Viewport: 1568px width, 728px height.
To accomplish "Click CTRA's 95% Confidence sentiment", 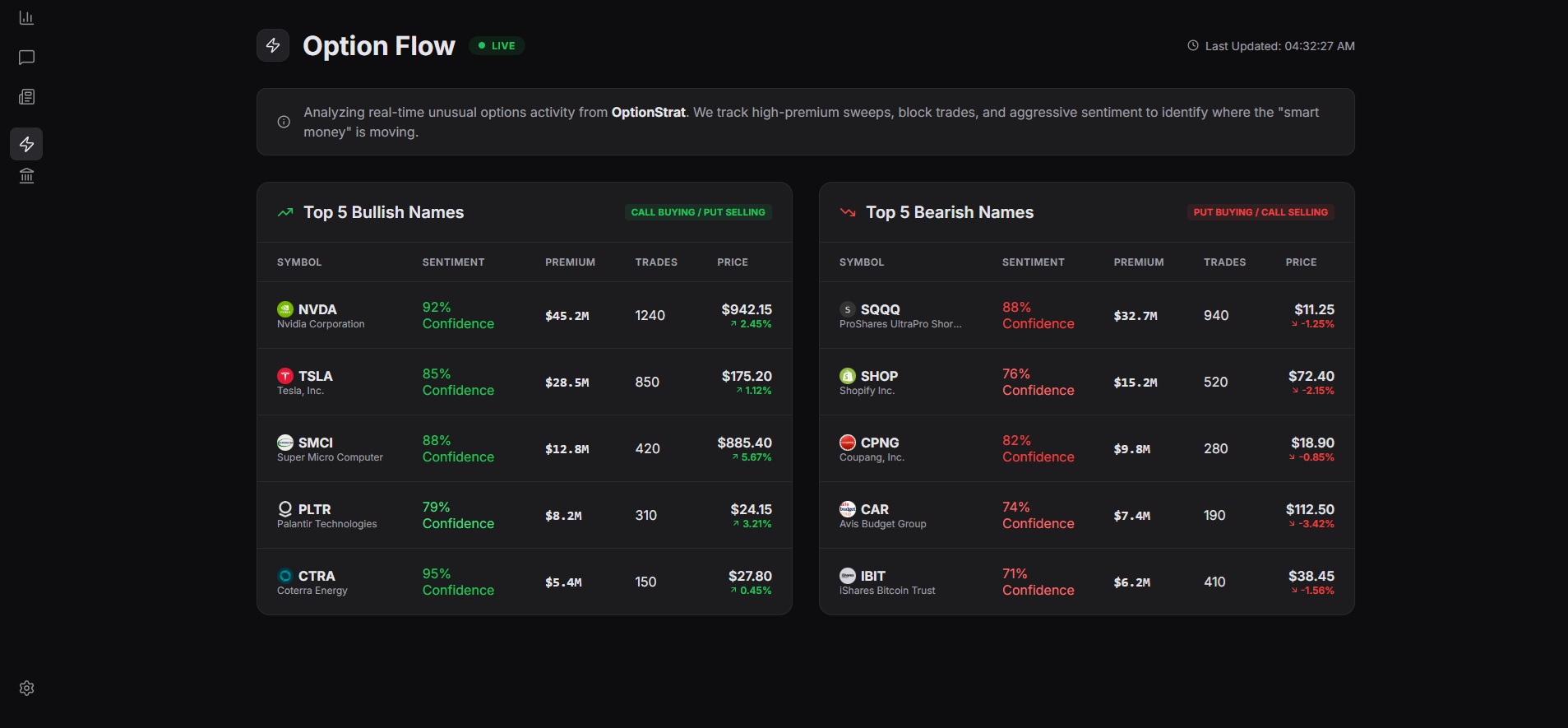I will 458,582.
